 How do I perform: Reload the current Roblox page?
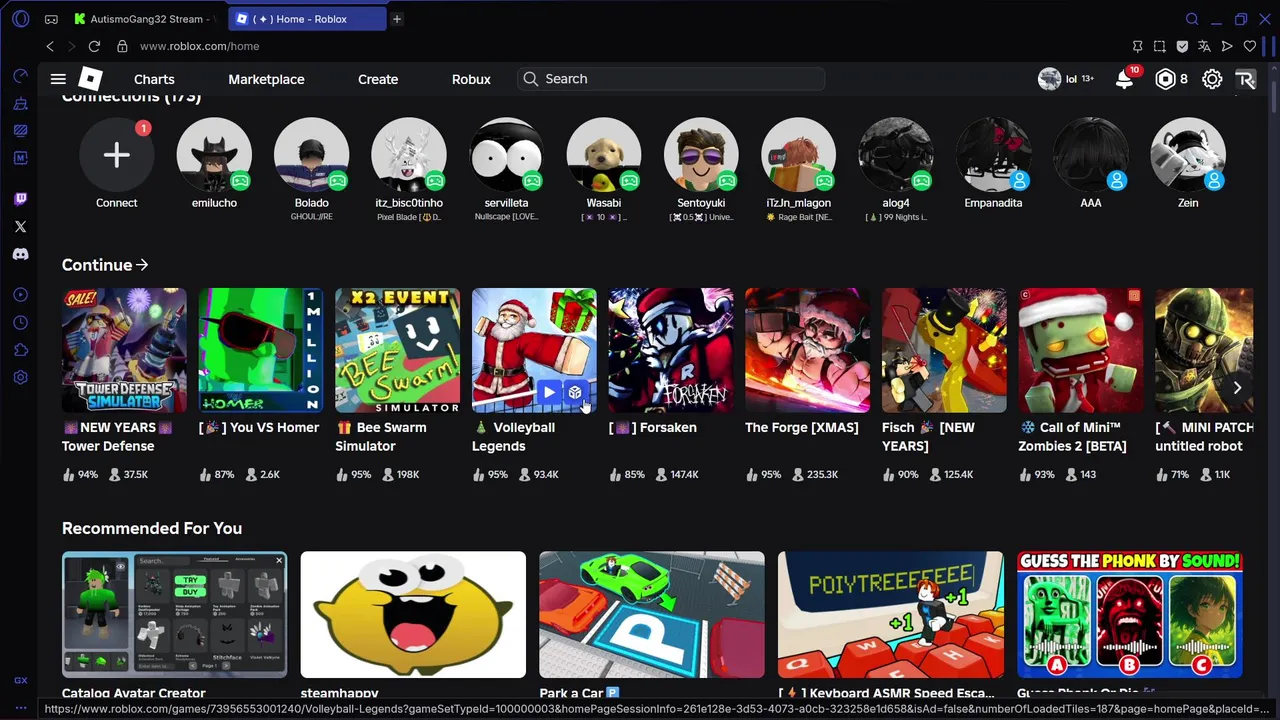[94, 46]
